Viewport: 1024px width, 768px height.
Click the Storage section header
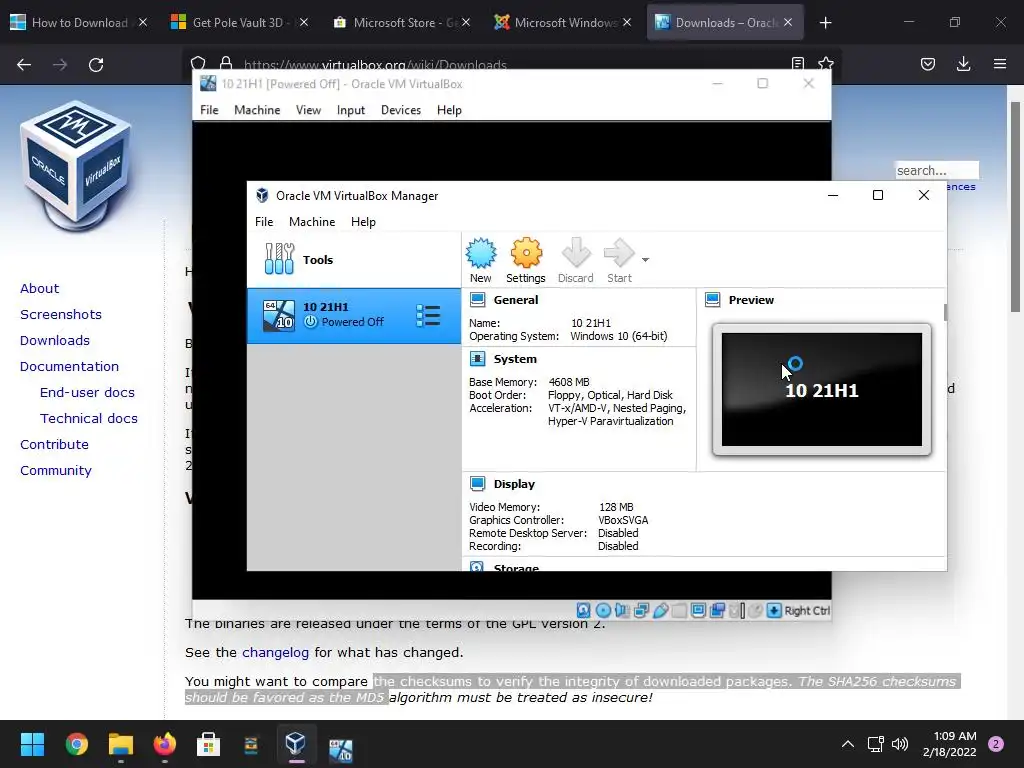[x=516, y=567]
